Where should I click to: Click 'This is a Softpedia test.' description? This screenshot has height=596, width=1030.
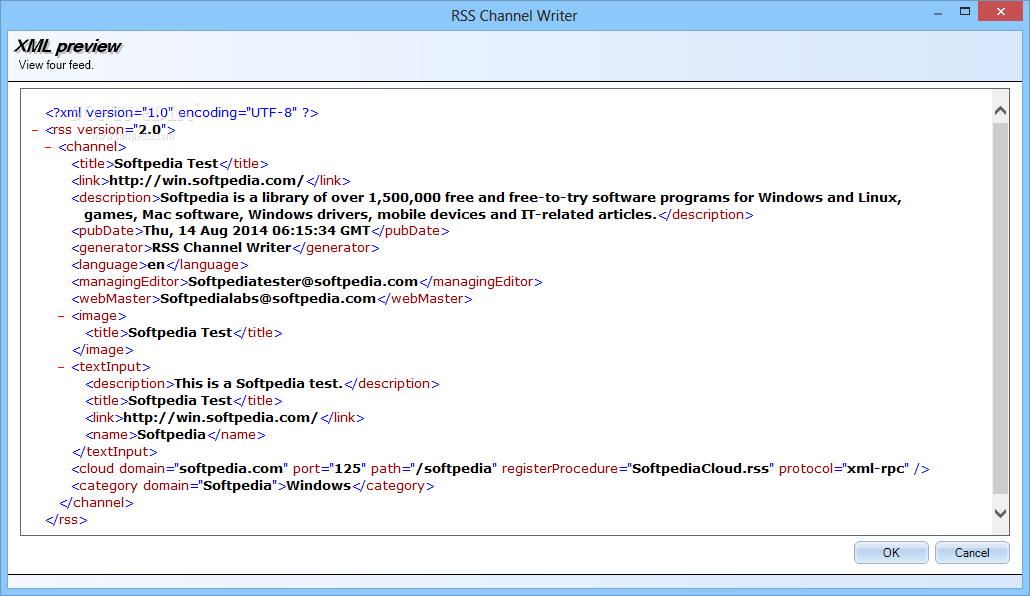[258, 384]
